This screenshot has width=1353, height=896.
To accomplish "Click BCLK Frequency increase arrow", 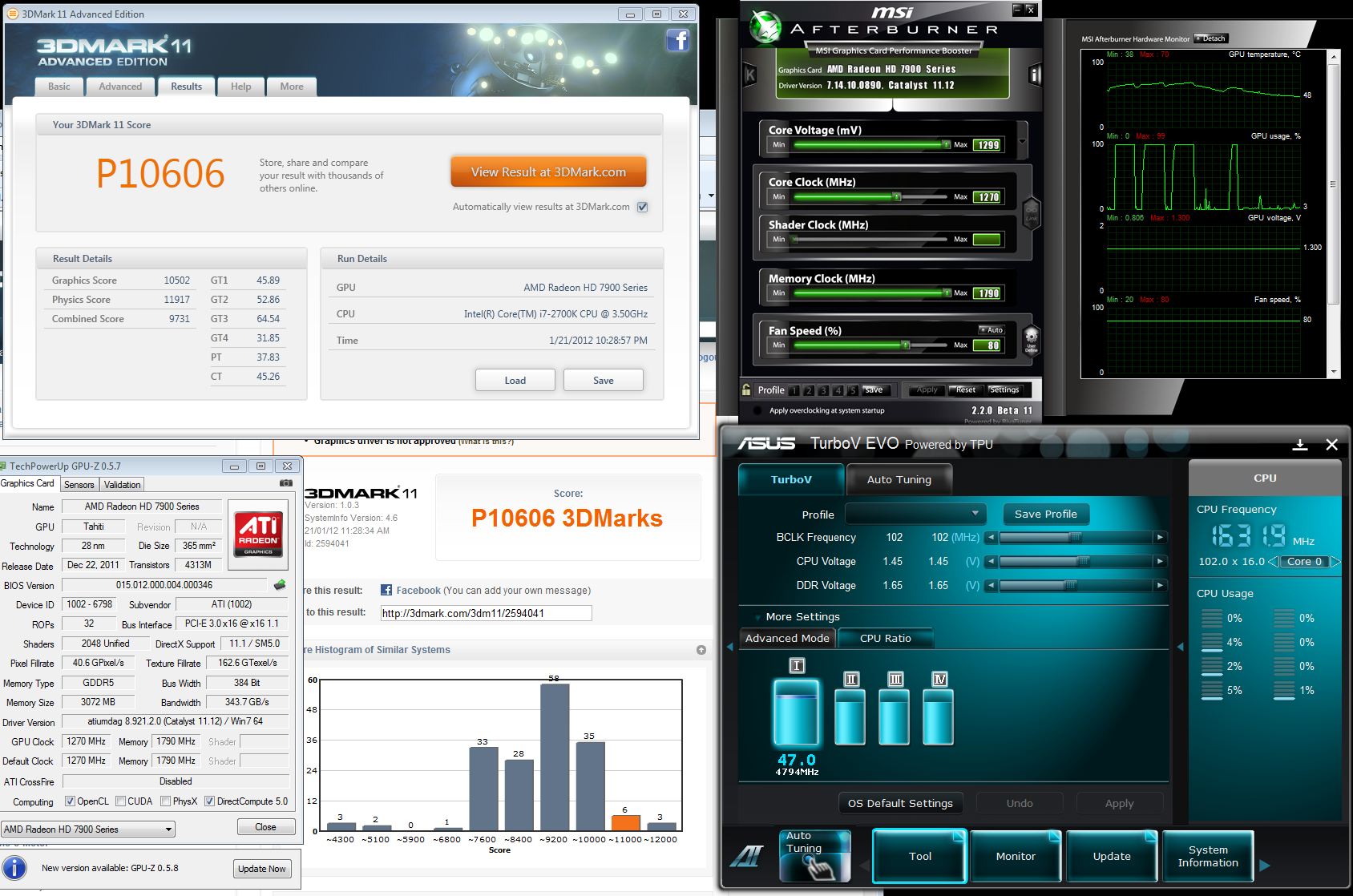I will pos(1160,538).
